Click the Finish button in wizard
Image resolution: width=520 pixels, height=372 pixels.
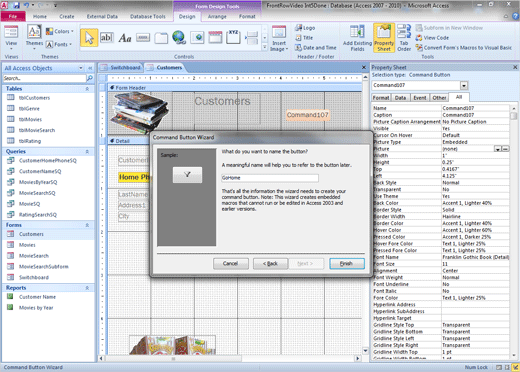pos(347,264)
